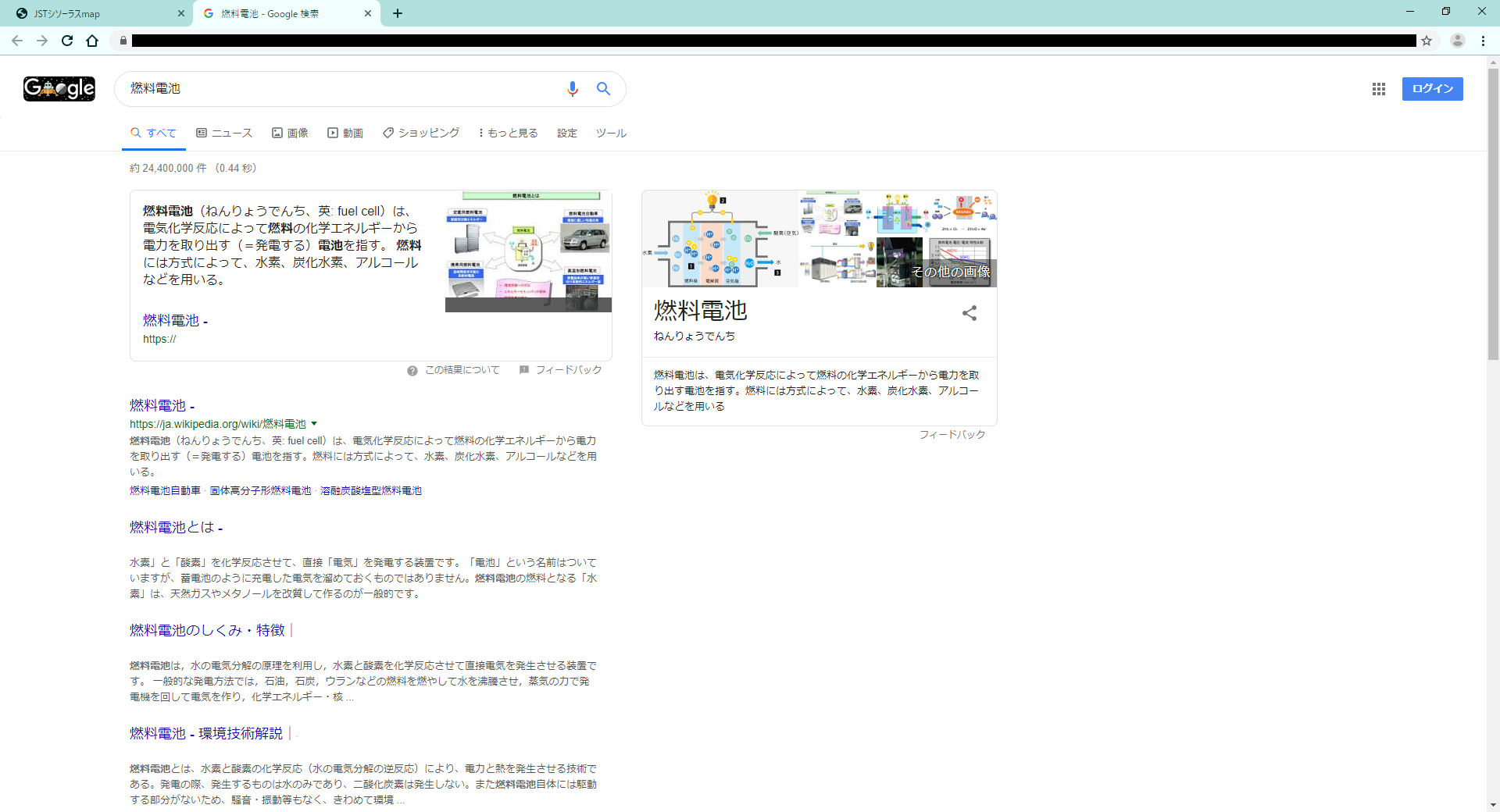This screenshot has height=812, width=1500.
Task: Select the すべて results tab
Action: tap(154, 133)
